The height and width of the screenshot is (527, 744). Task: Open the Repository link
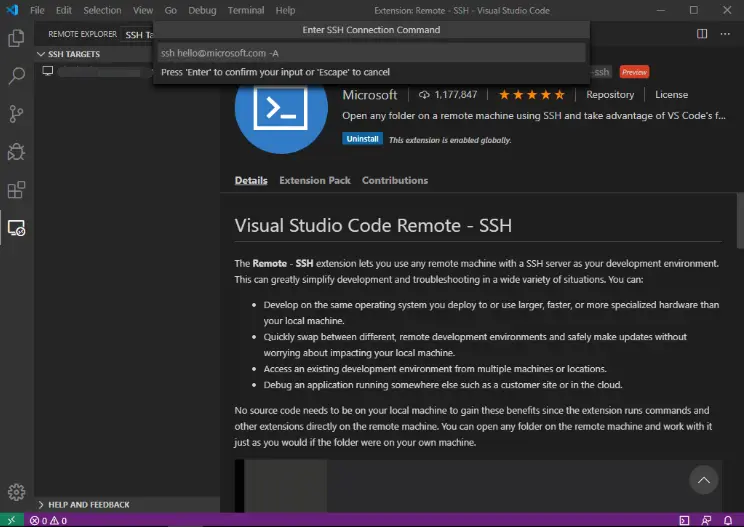pyautogui.click(x=610, y=95)
